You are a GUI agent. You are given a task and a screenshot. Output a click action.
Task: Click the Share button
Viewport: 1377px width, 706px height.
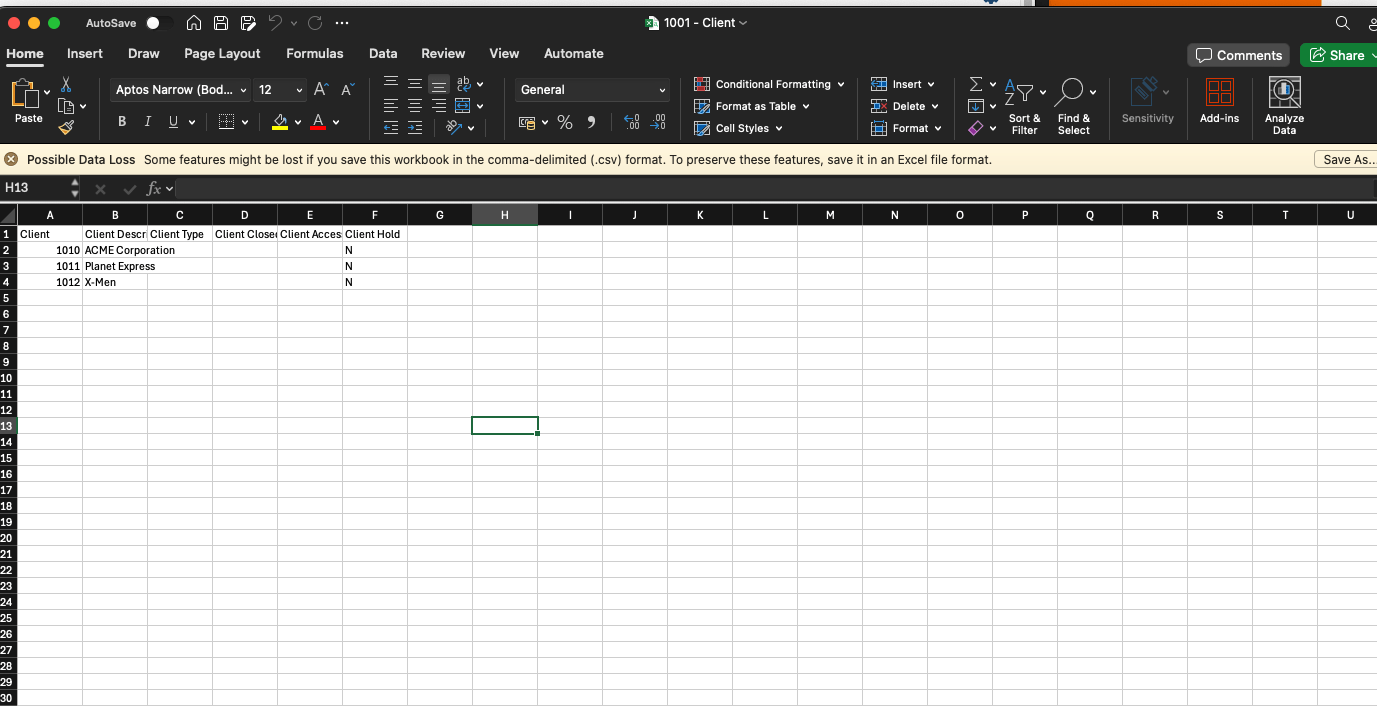(1337, 55)
